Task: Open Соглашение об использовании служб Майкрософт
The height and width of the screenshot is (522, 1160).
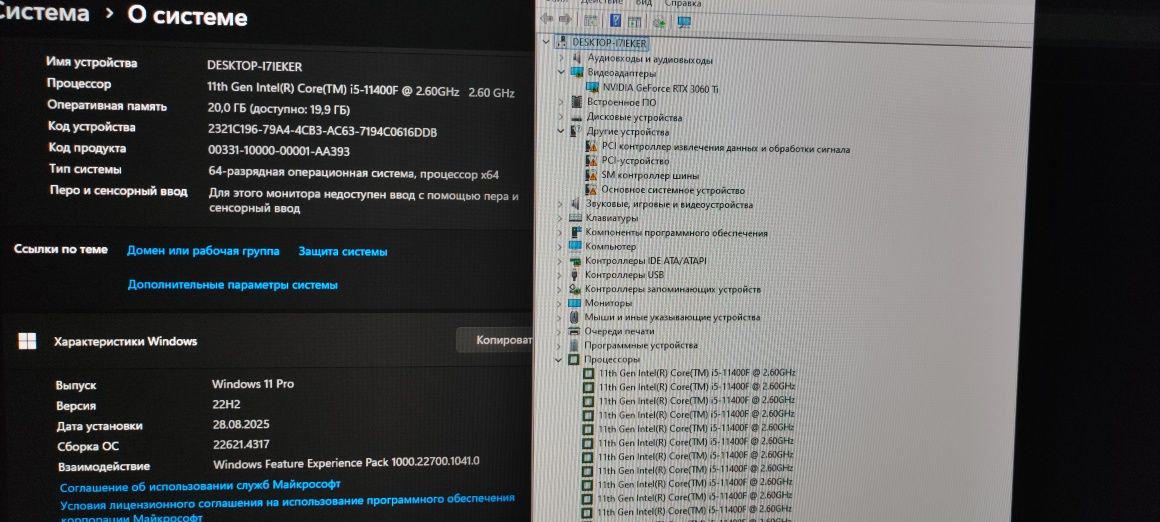Action: coord(200,485)
